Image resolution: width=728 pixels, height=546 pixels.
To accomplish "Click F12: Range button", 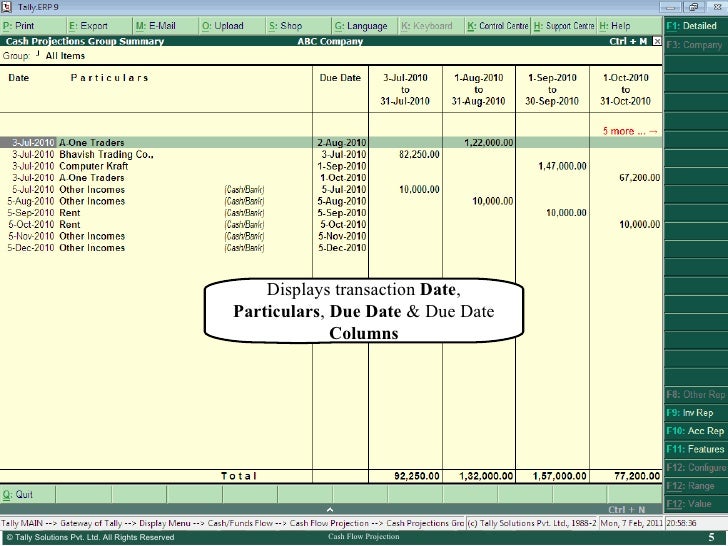I will click(696, 486).
